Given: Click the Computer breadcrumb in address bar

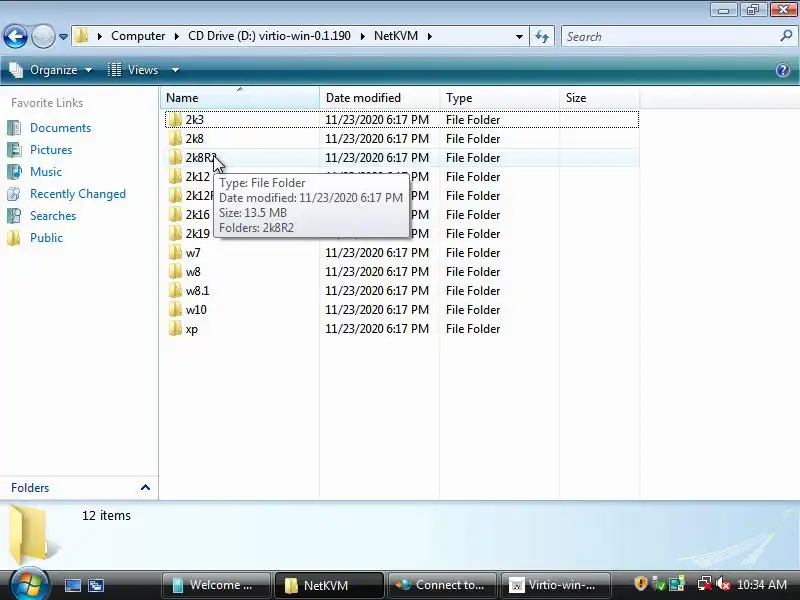Looking at the screenshot, I should [138, 36].
